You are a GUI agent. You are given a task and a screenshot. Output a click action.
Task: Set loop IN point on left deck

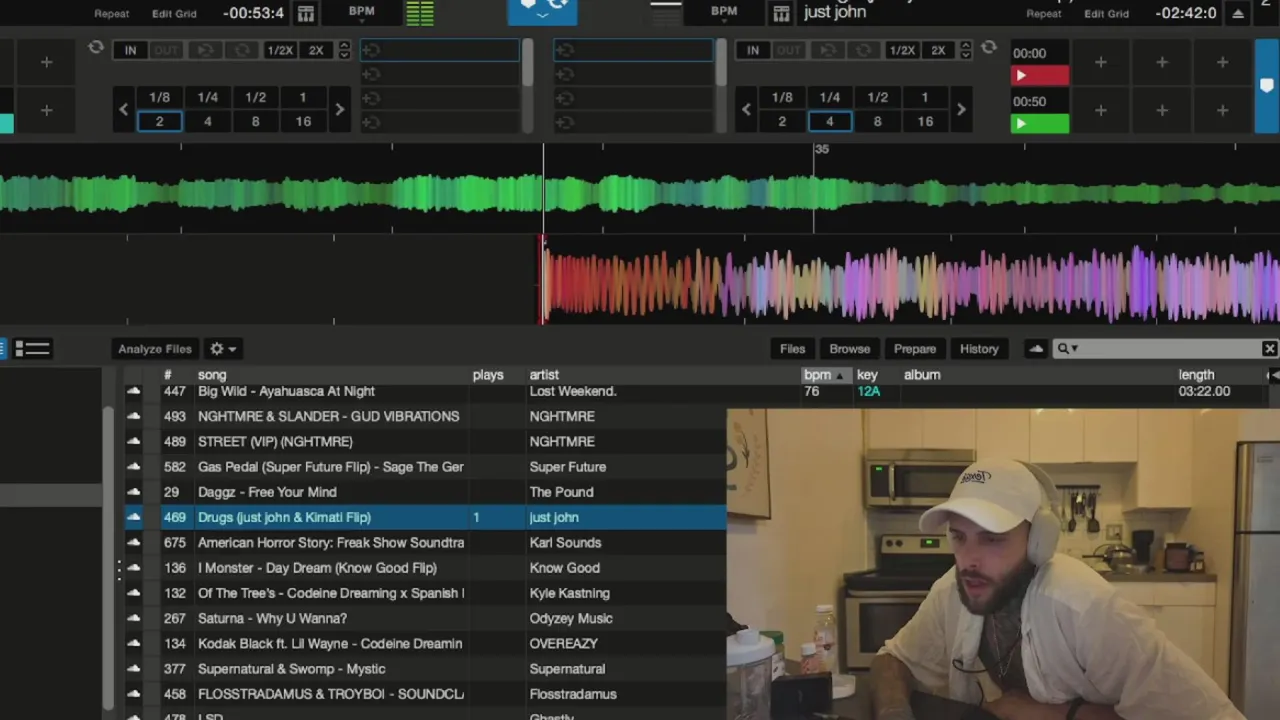(x=130, y=50)
